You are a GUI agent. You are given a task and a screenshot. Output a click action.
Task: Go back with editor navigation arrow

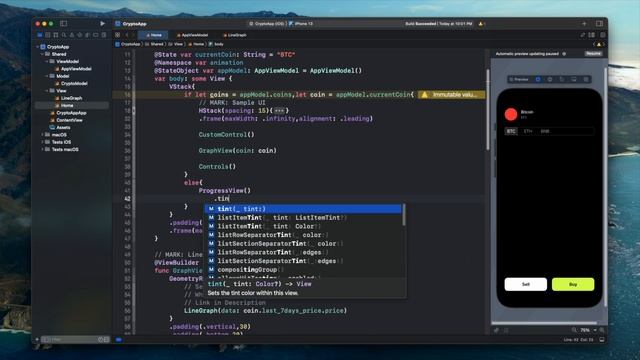point(127,35)
